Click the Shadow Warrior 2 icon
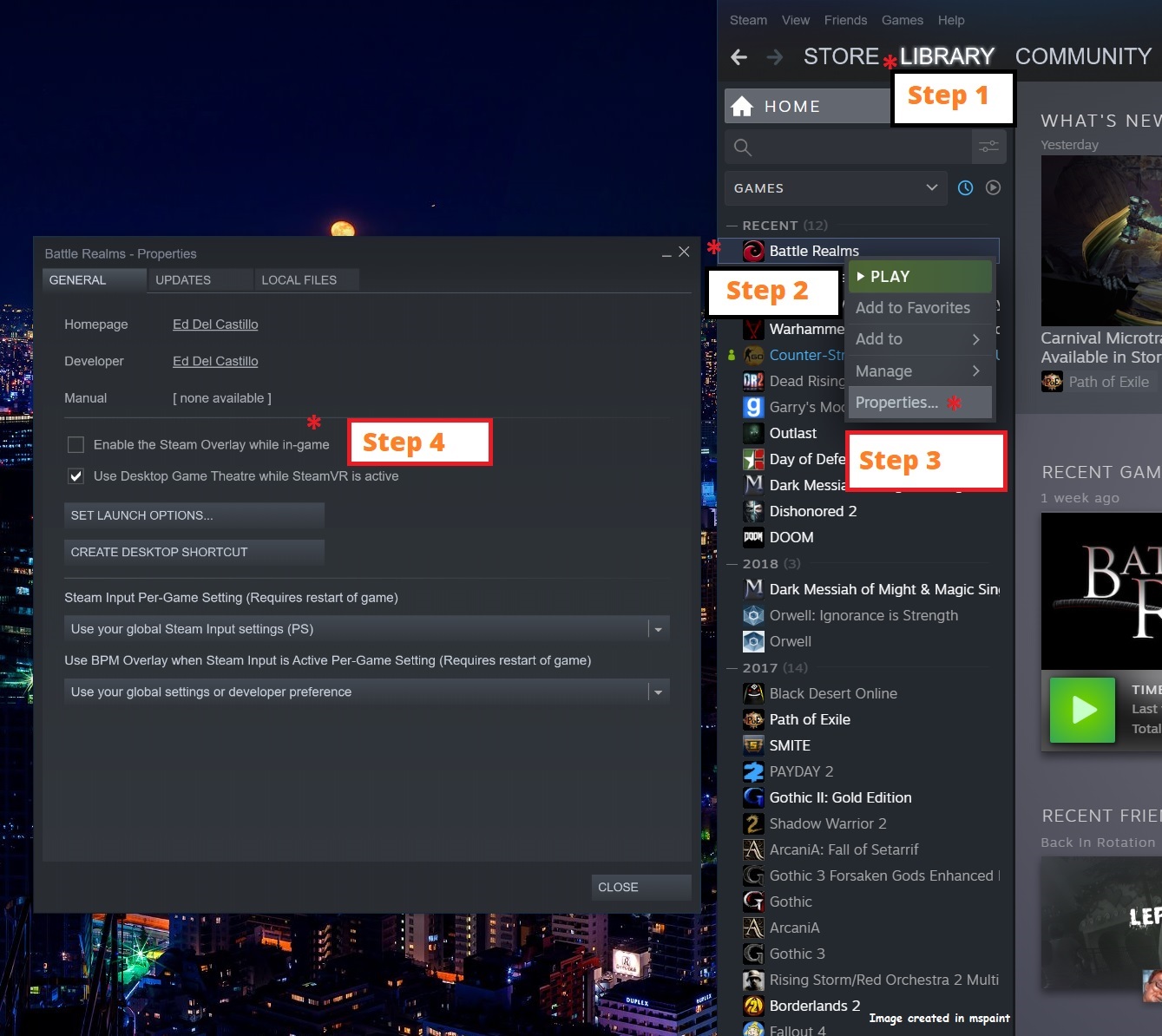This screenshot has height=1036, width=1162. [753, 823]
